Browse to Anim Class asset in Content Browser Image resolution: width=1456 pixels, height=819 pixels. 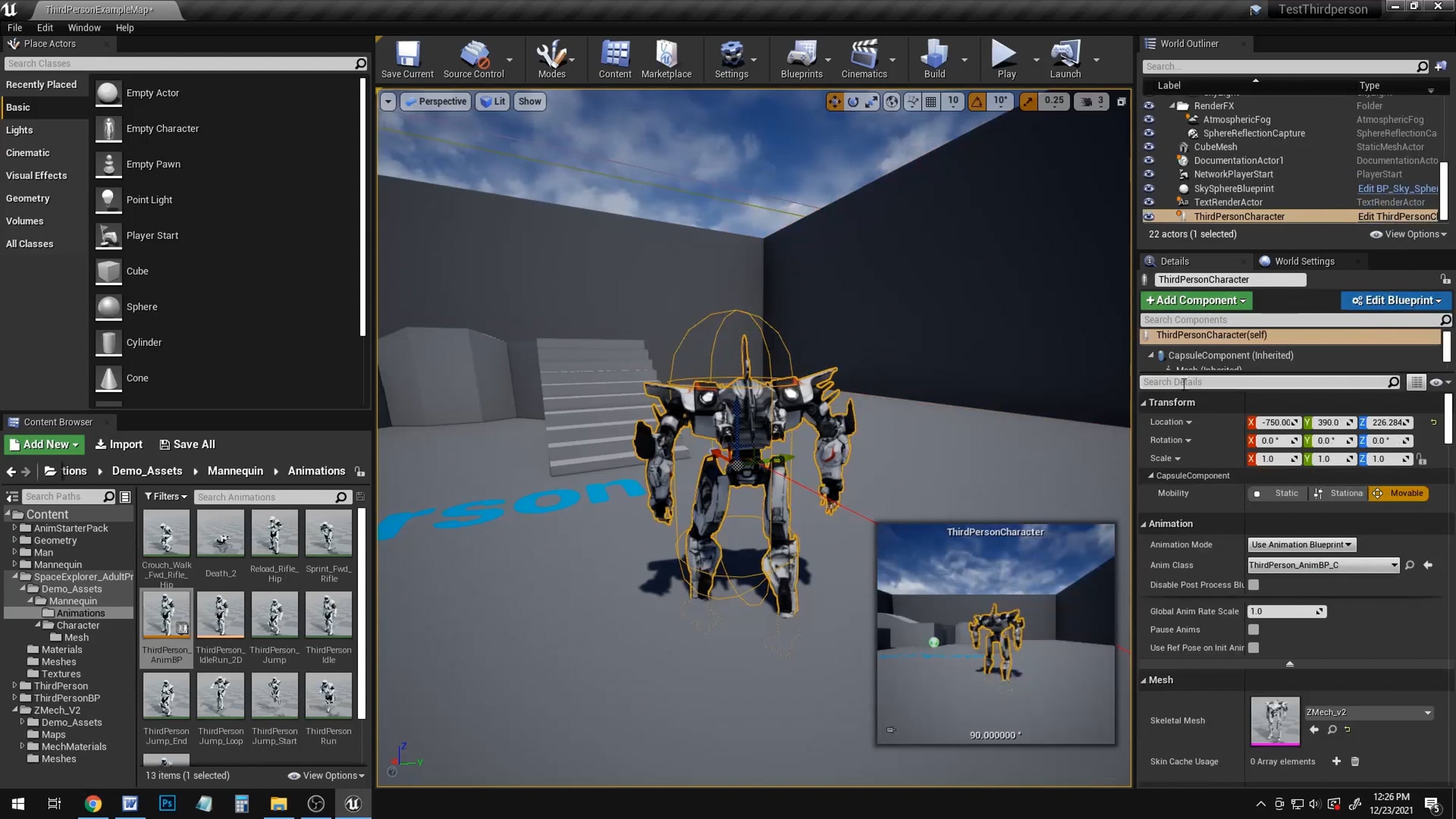[1410, 565]
